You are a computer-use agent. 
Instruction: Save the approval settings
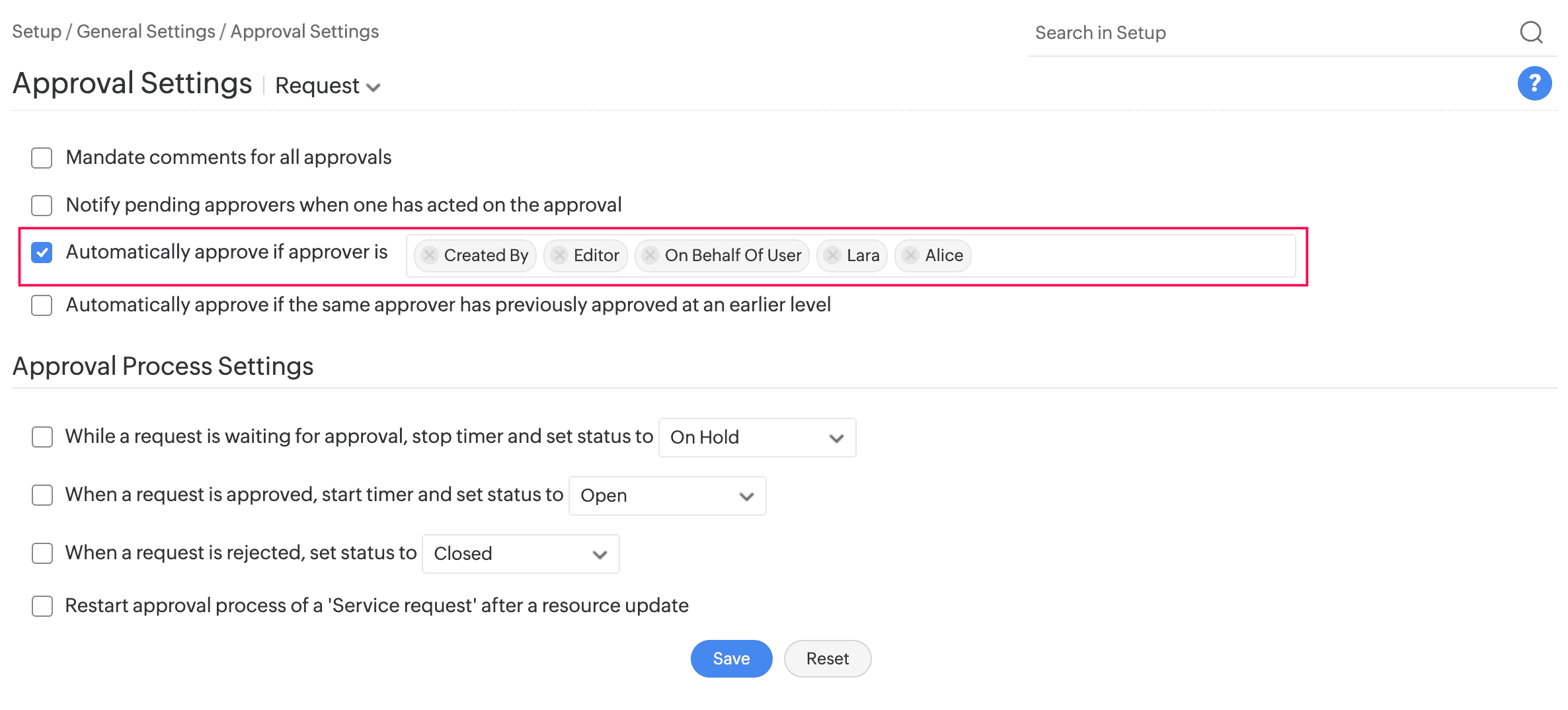click(731, 658)
